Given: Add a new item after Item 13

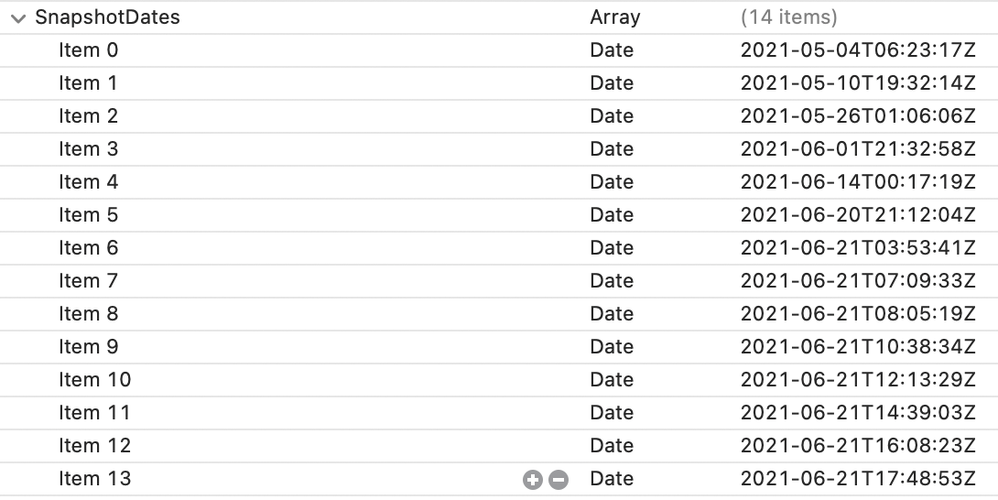Looking at the screenshot, I should pyautogui.click(x=533, y=480).
